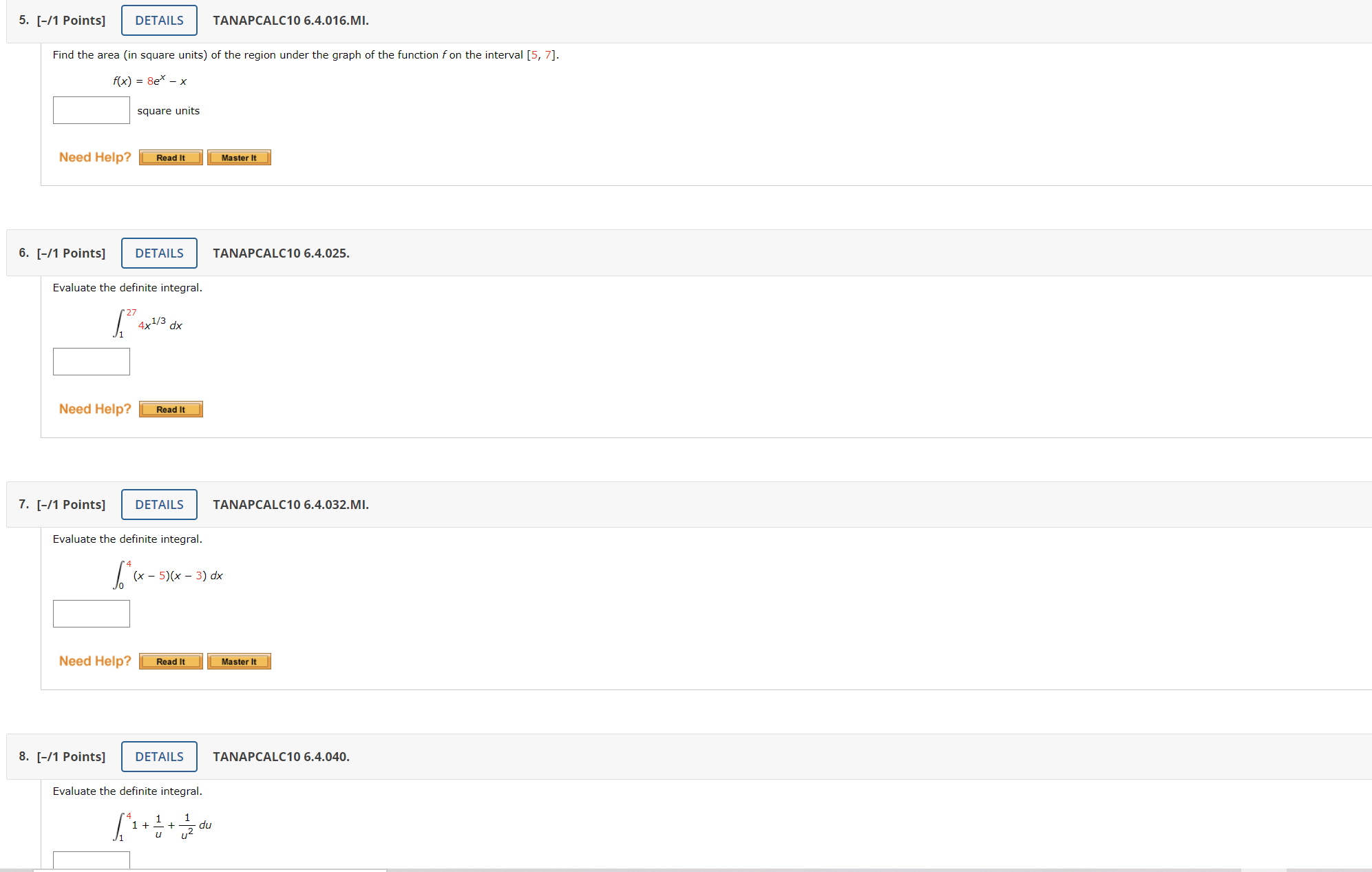
Task: Click answer box for integral of 4x^(1/3)
Action: [x=92, y=362]
